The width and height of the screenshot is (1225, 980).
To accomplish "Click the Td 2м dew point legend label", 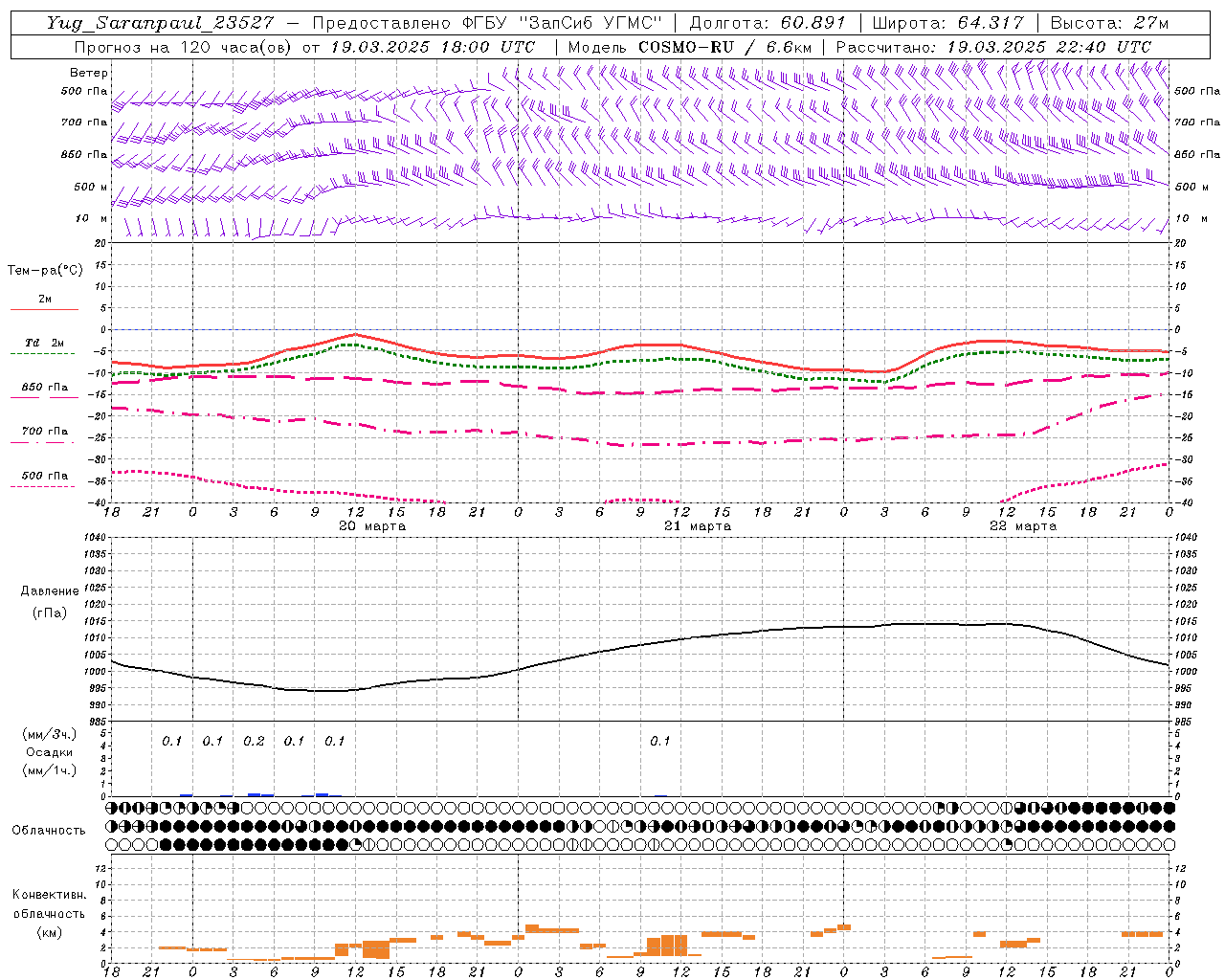I will 45,343.
